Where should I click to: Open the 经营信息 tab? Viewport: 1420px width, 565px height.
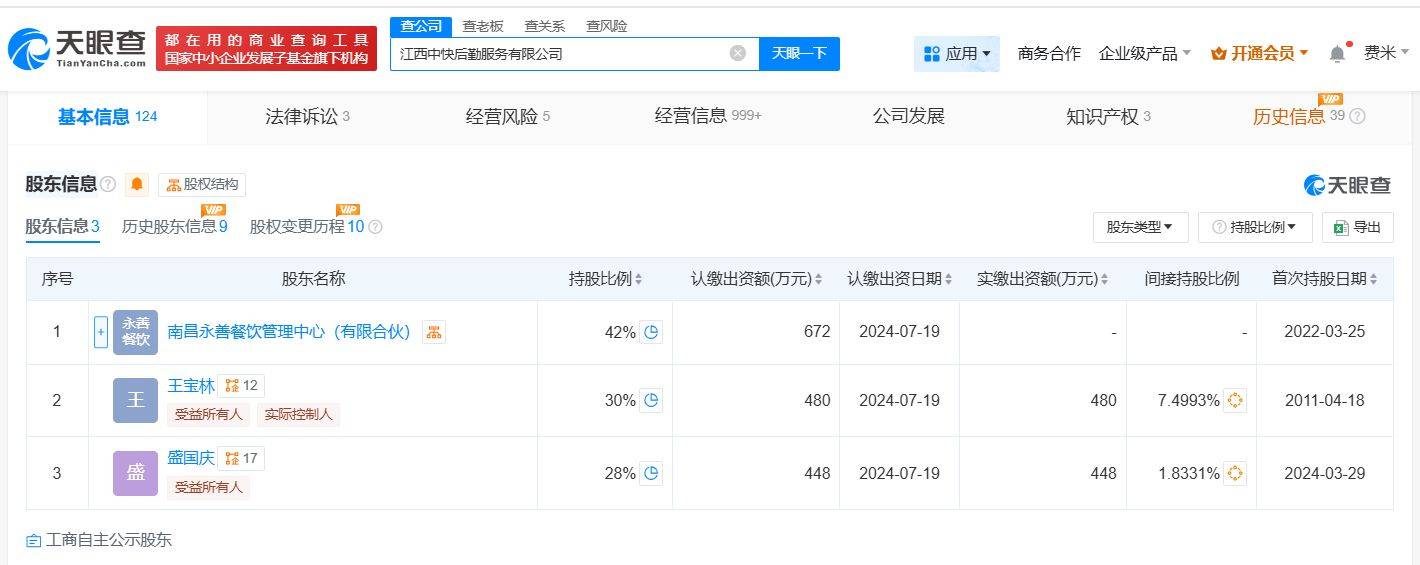[x=708, y=117]
